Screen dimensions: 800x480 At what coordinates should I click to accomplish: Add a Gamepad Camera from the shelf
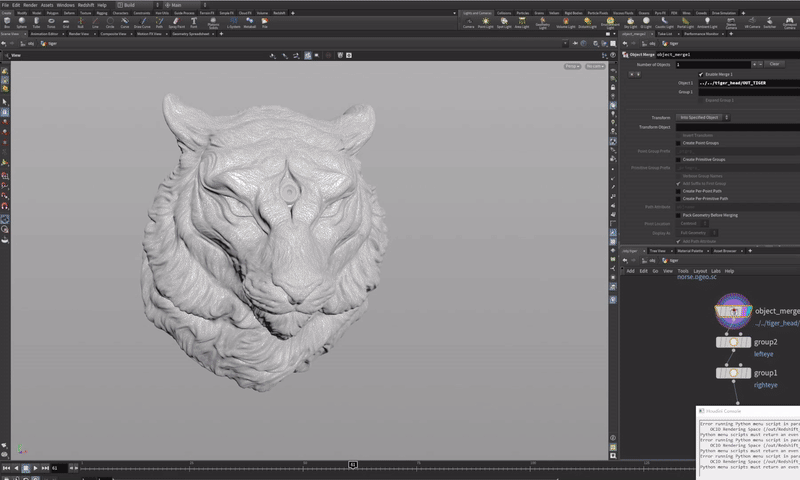[789, 22]
